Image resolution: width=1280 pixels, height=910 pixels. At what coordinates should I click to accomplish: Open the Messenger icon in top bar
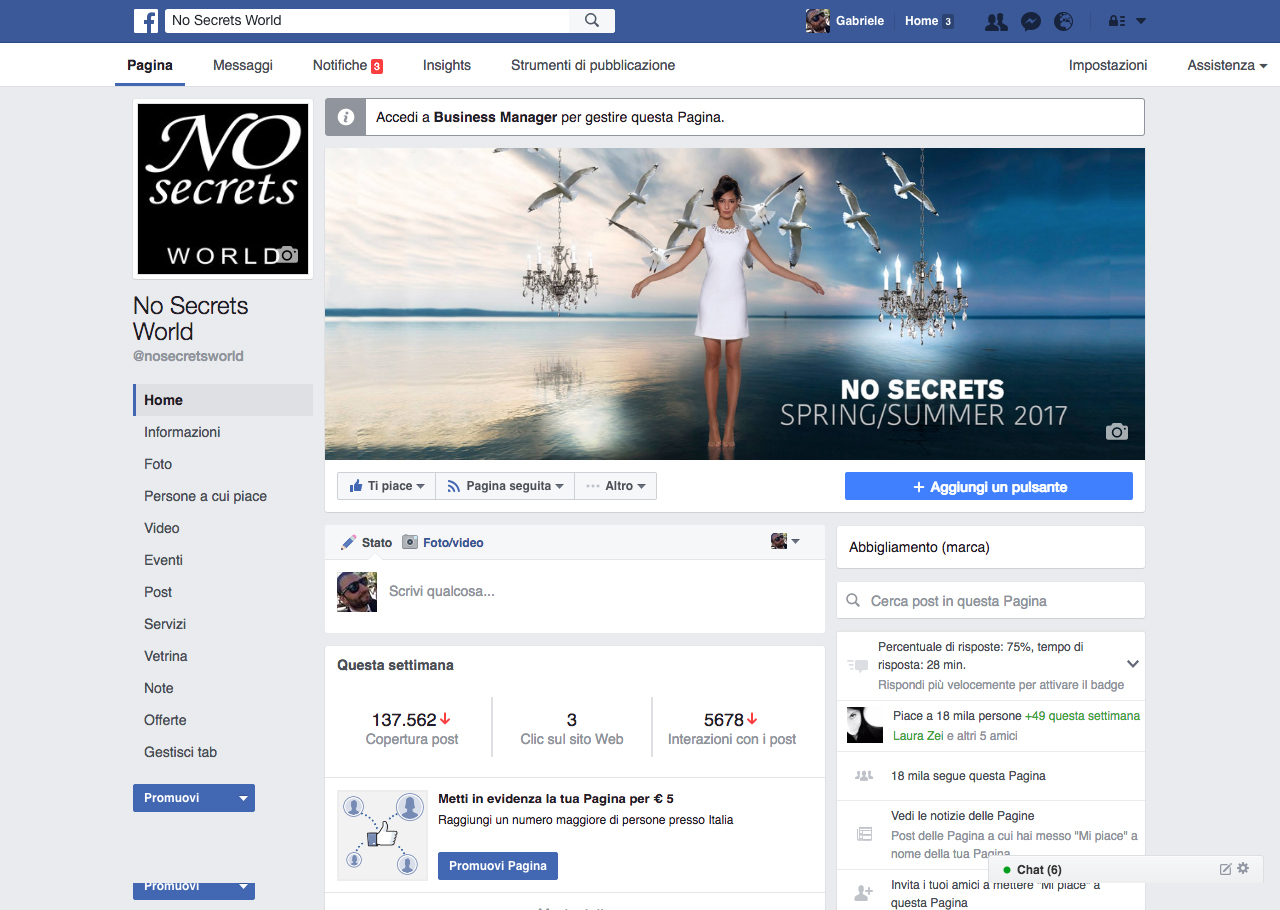coord(1031,21)
